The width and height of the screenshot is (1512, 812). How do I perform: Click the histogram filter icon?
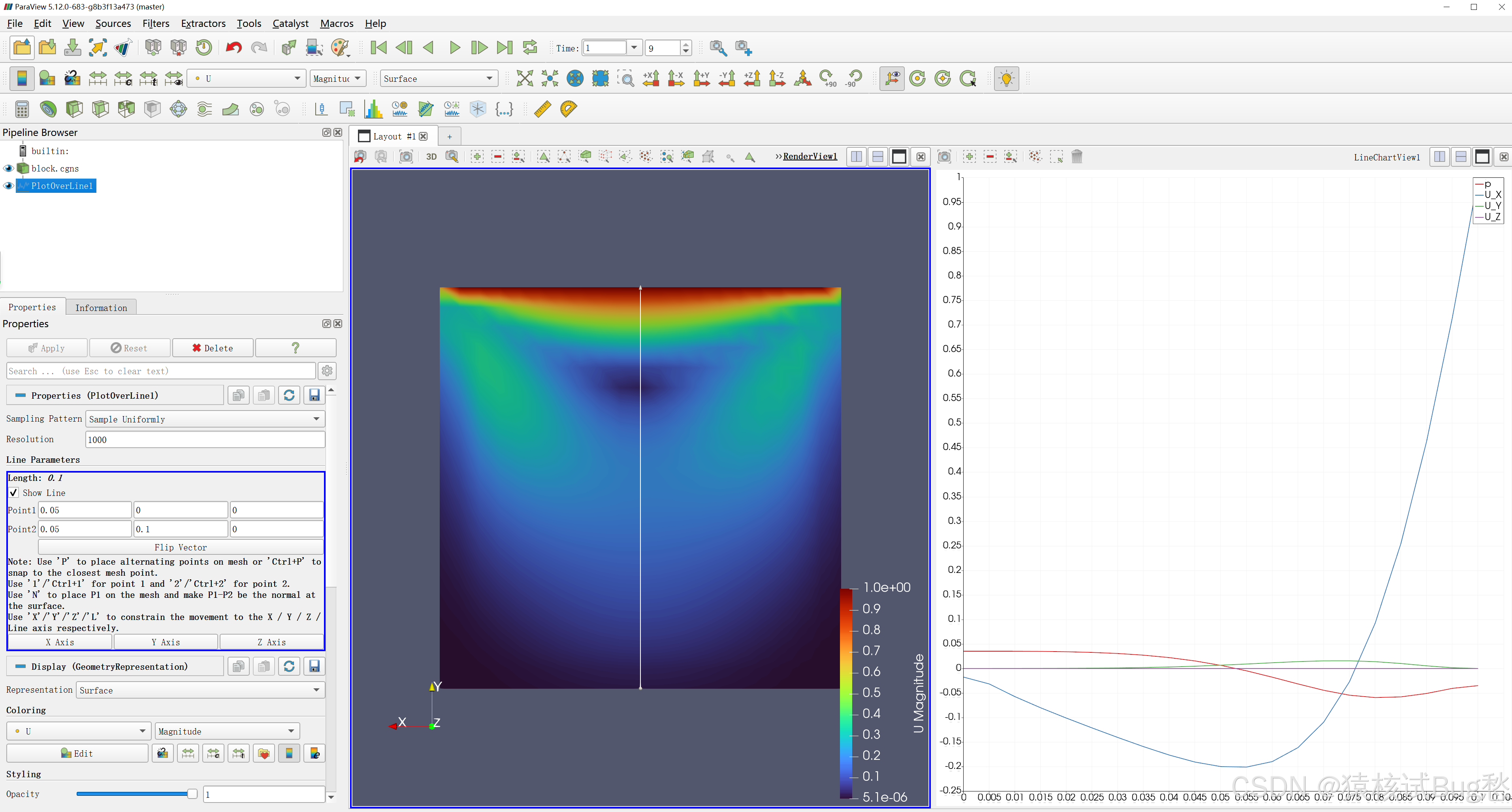tap(373, 109)
